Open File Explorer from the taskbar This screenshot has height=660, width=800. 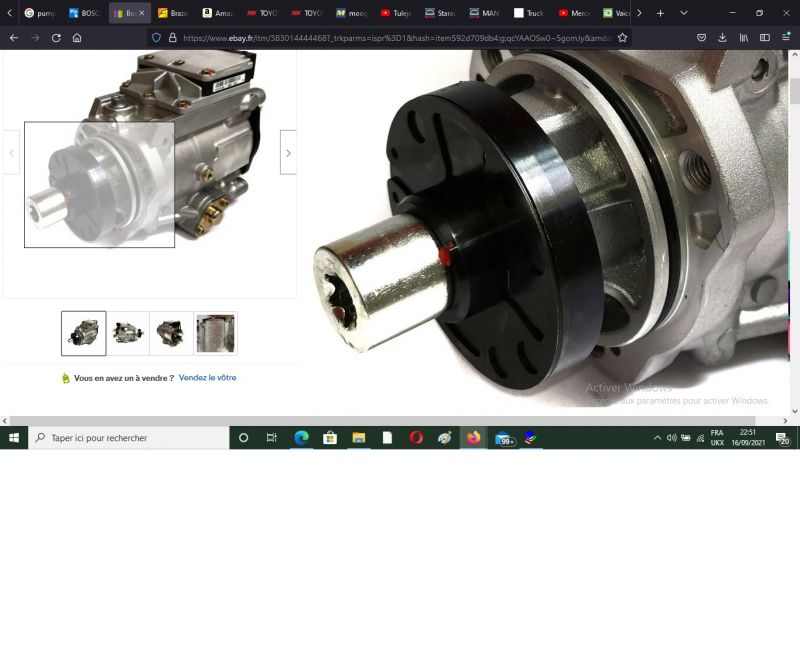[x=359, y=438]
